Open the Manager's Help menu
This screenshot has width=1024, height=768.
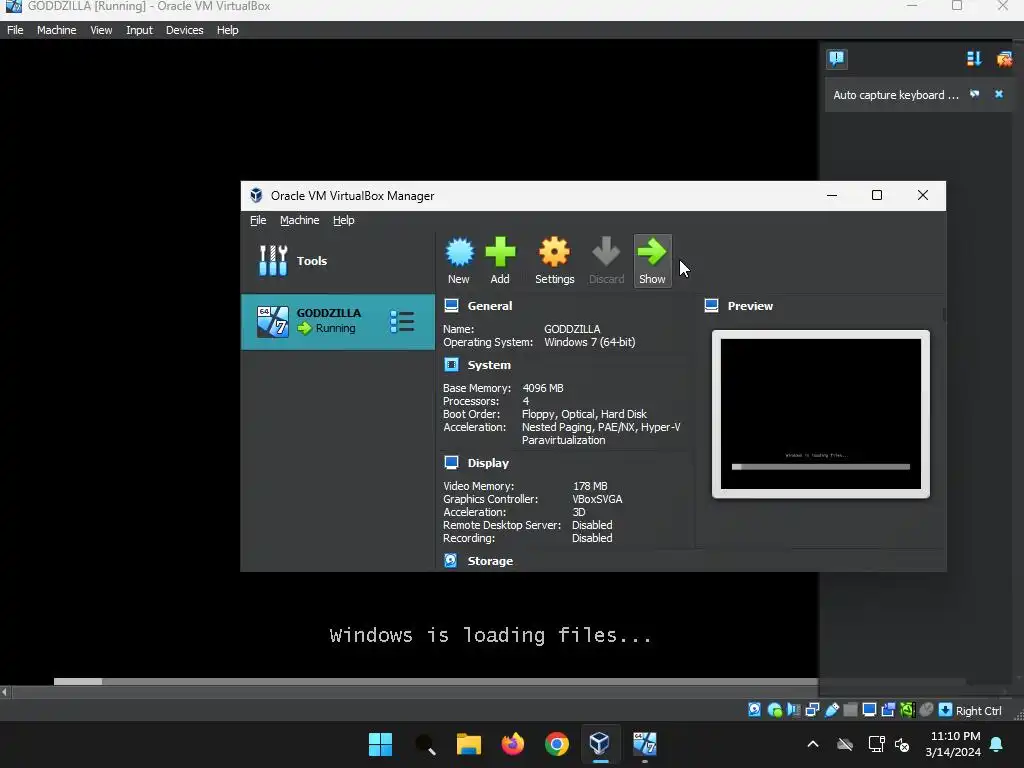[x=344, y=220]
